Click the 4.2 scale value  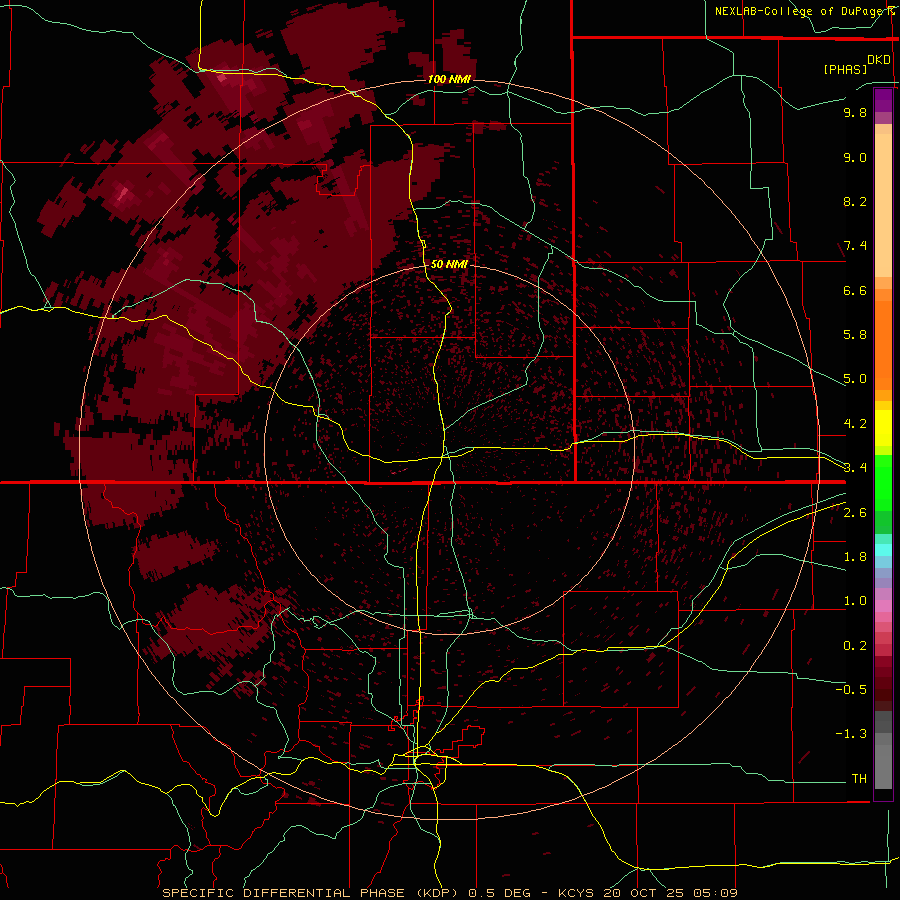tap(855, 424)
